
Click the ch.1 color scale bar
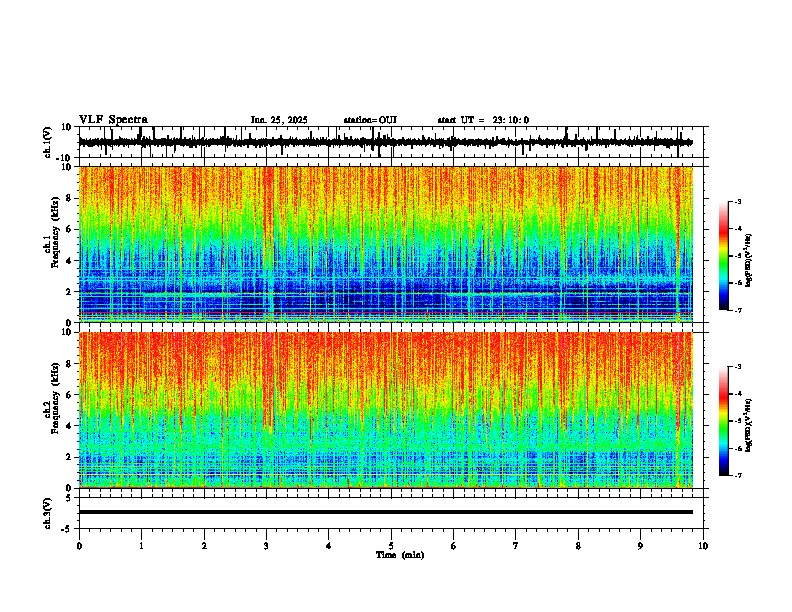point(724,256)
